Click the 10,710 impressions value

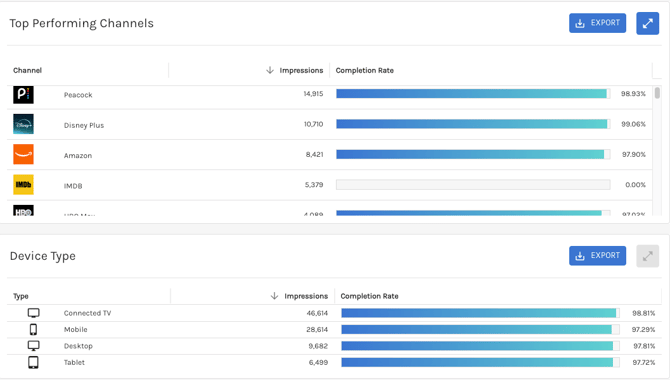click(x=313, y=124)
